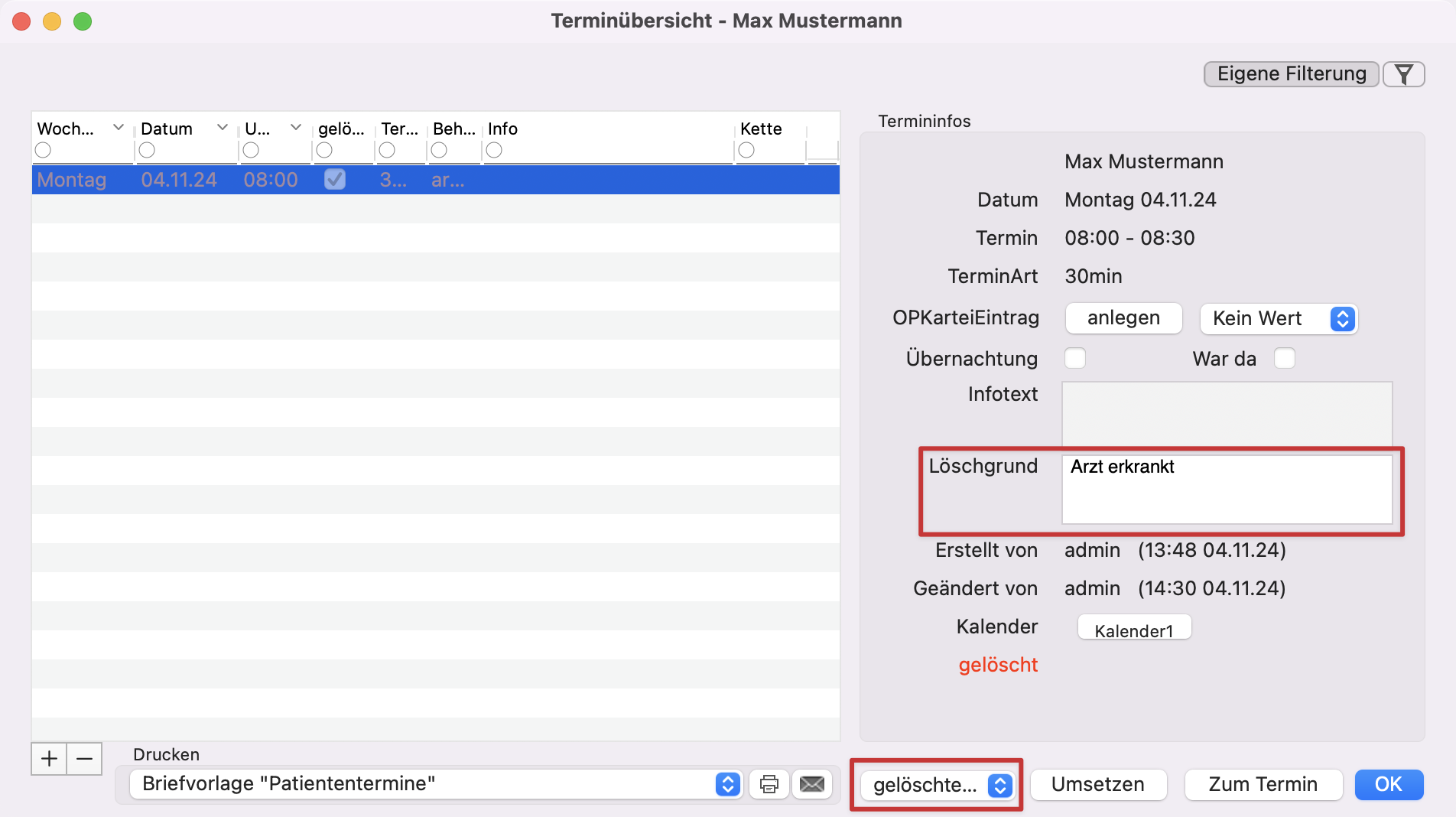Toggle the Übernachtung checkbox

1075,358
